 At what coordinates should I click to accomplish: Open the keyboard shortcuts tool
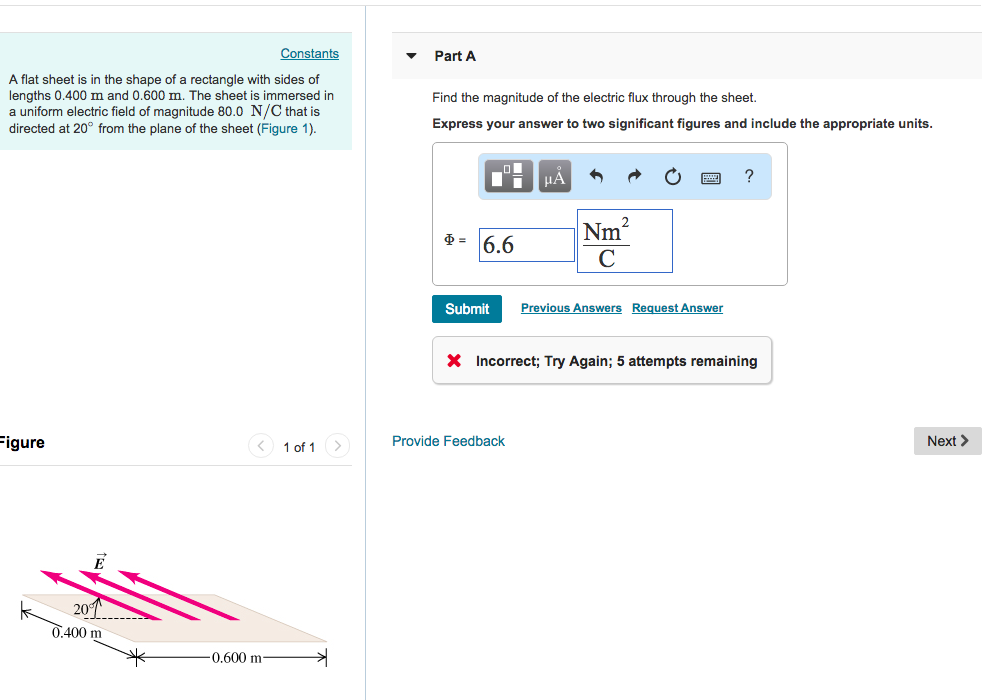[x=711, y=176]
